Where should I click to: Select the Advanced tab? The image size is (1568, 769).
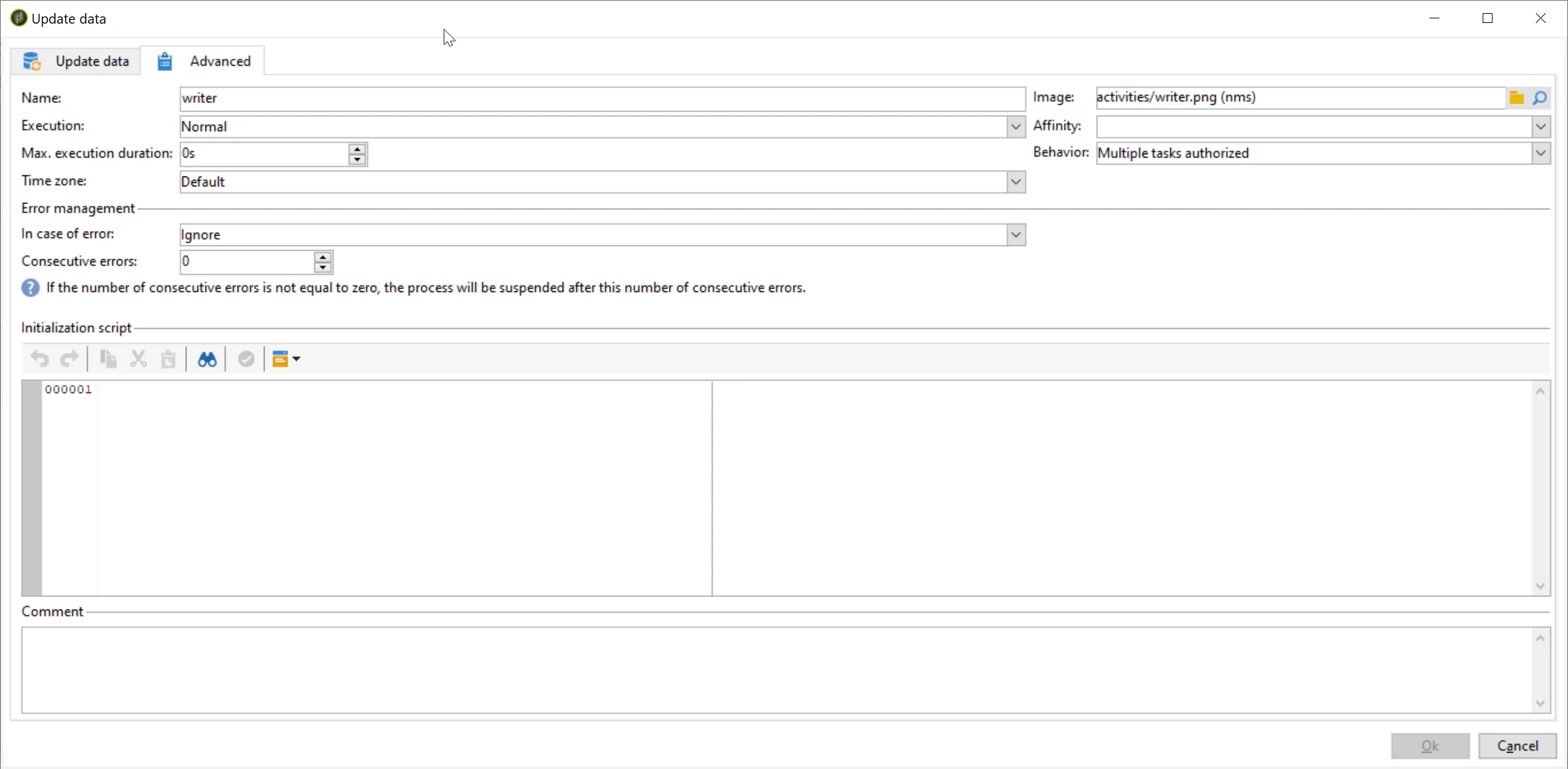[x=203, y=61]
